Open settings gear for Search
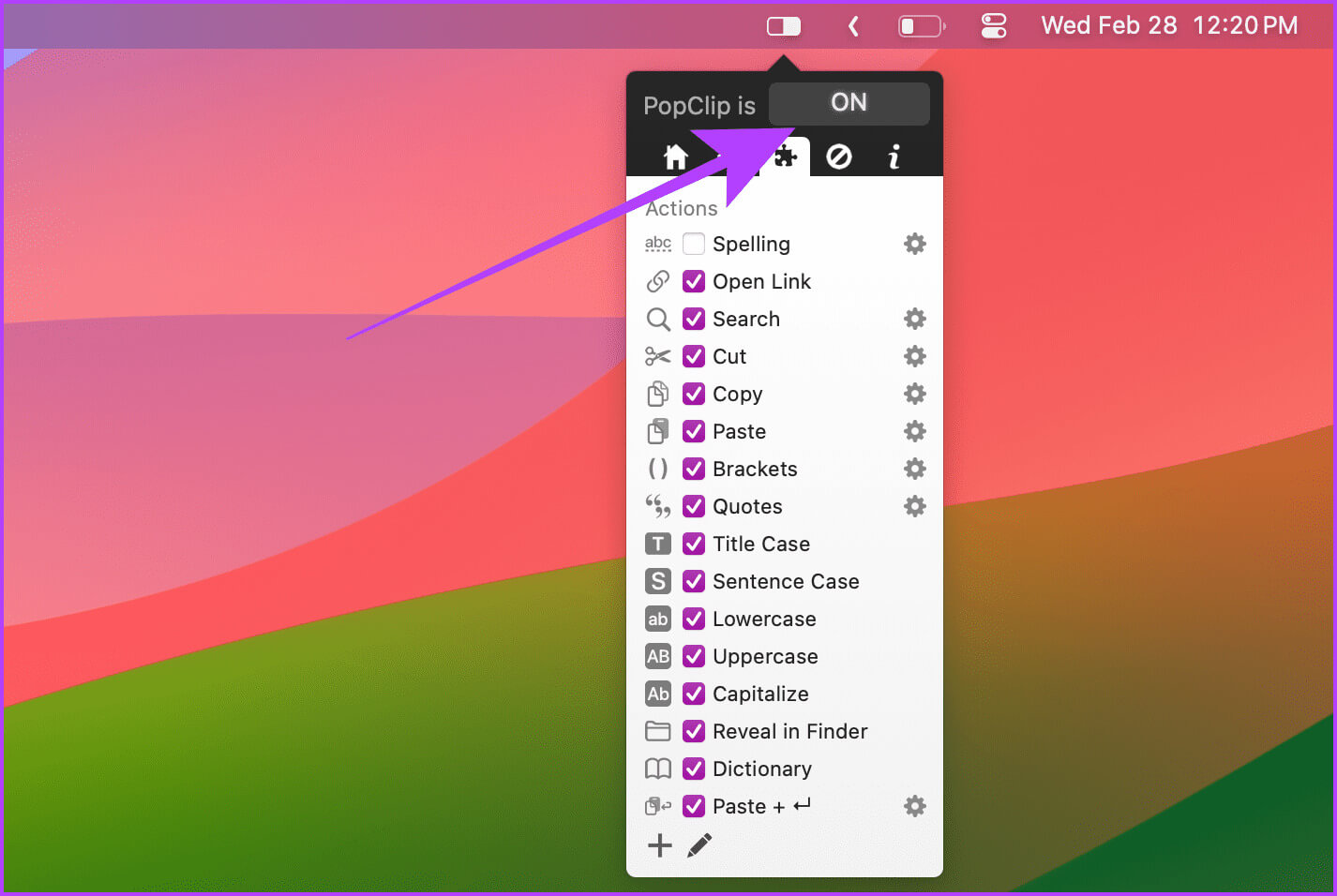Viewport: 1337px width, 896px height. pyautogui.click(x=915, y=319)
